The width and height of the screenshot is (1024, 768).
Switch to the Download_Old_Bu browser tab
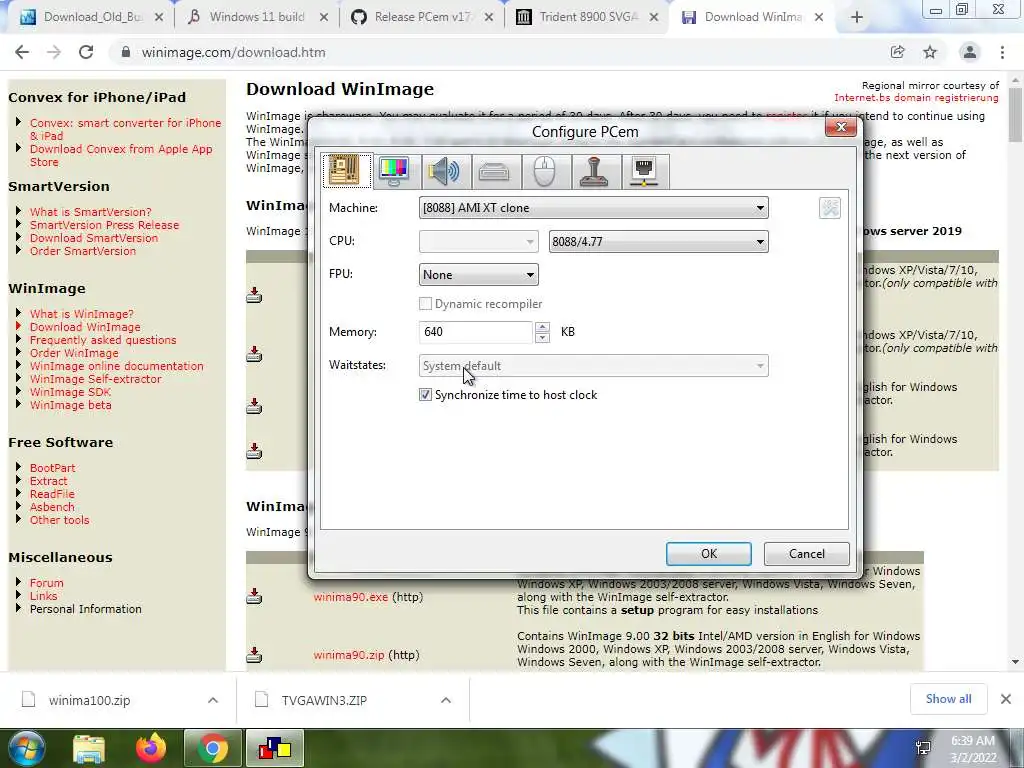(x=91, y=17)
